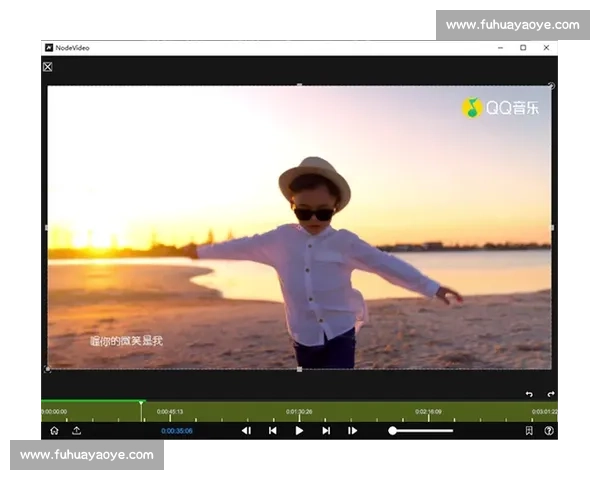Click the zoom slider handle

pos(393,431)
